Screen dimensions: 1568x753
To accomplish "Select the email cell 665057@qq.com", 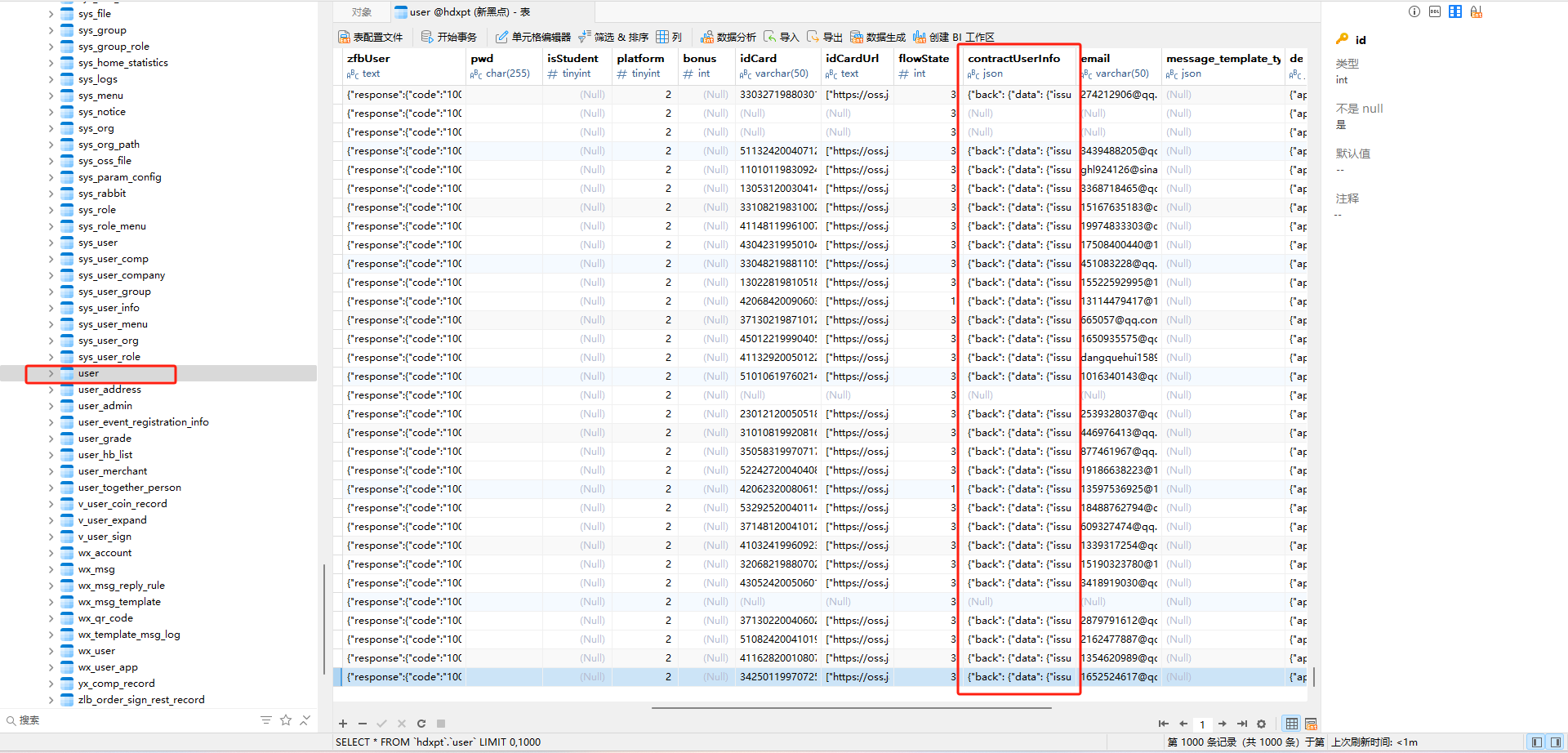I will coord(1119,320).
